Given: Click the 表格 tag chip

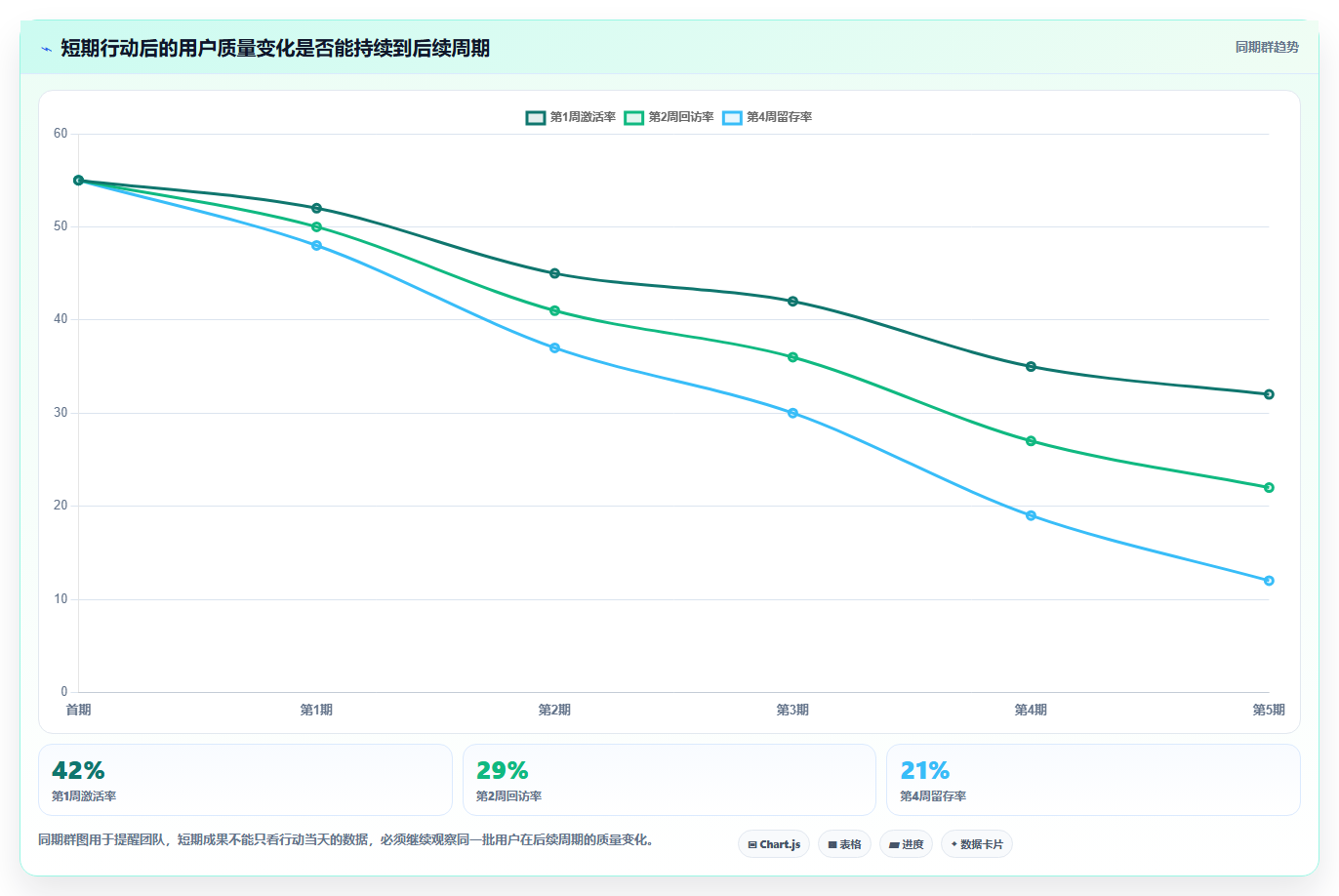Looking at the screenshot, I should tap(844, 844).
